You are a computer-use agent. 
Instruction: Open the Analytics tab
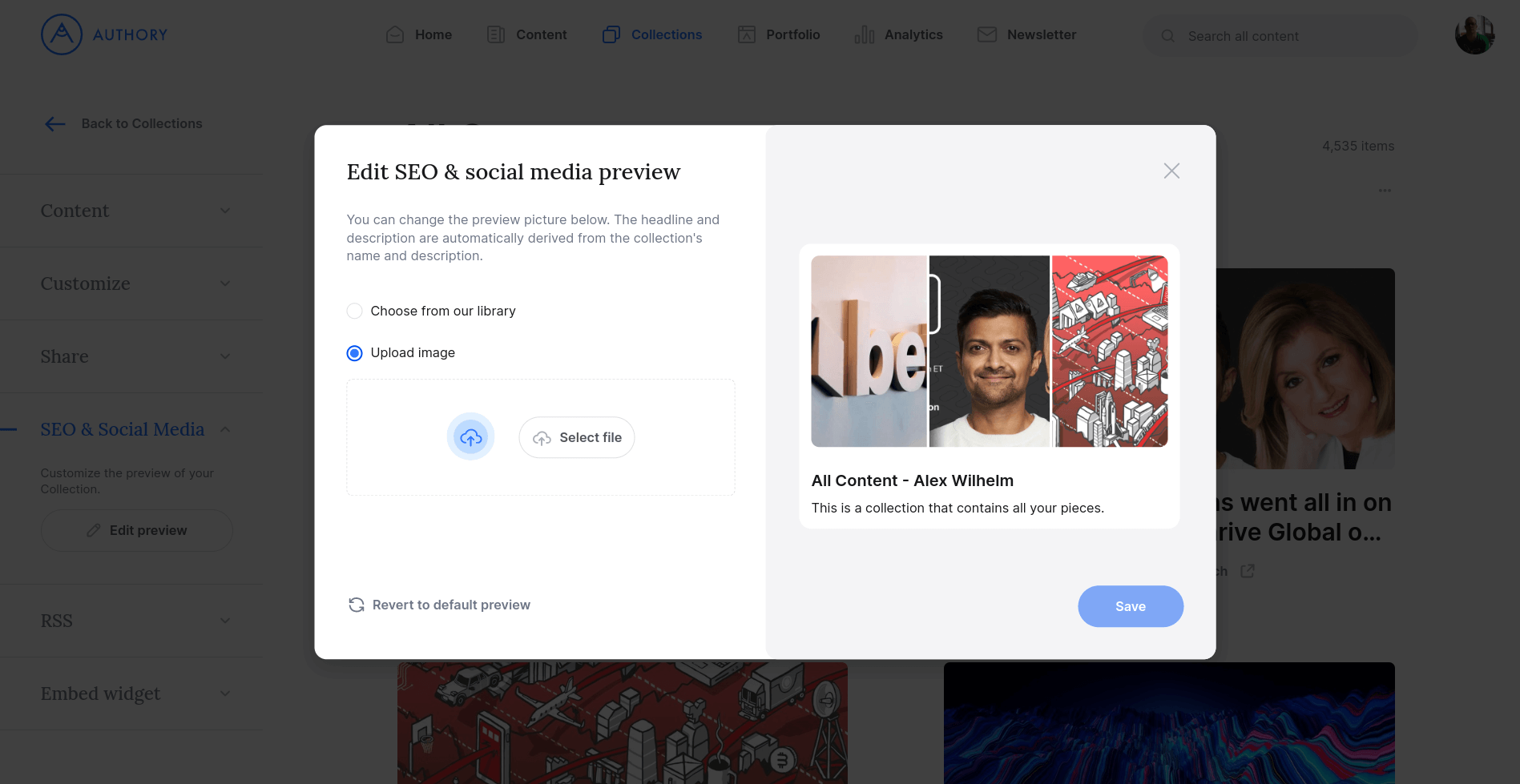click(x=898, y=34)
